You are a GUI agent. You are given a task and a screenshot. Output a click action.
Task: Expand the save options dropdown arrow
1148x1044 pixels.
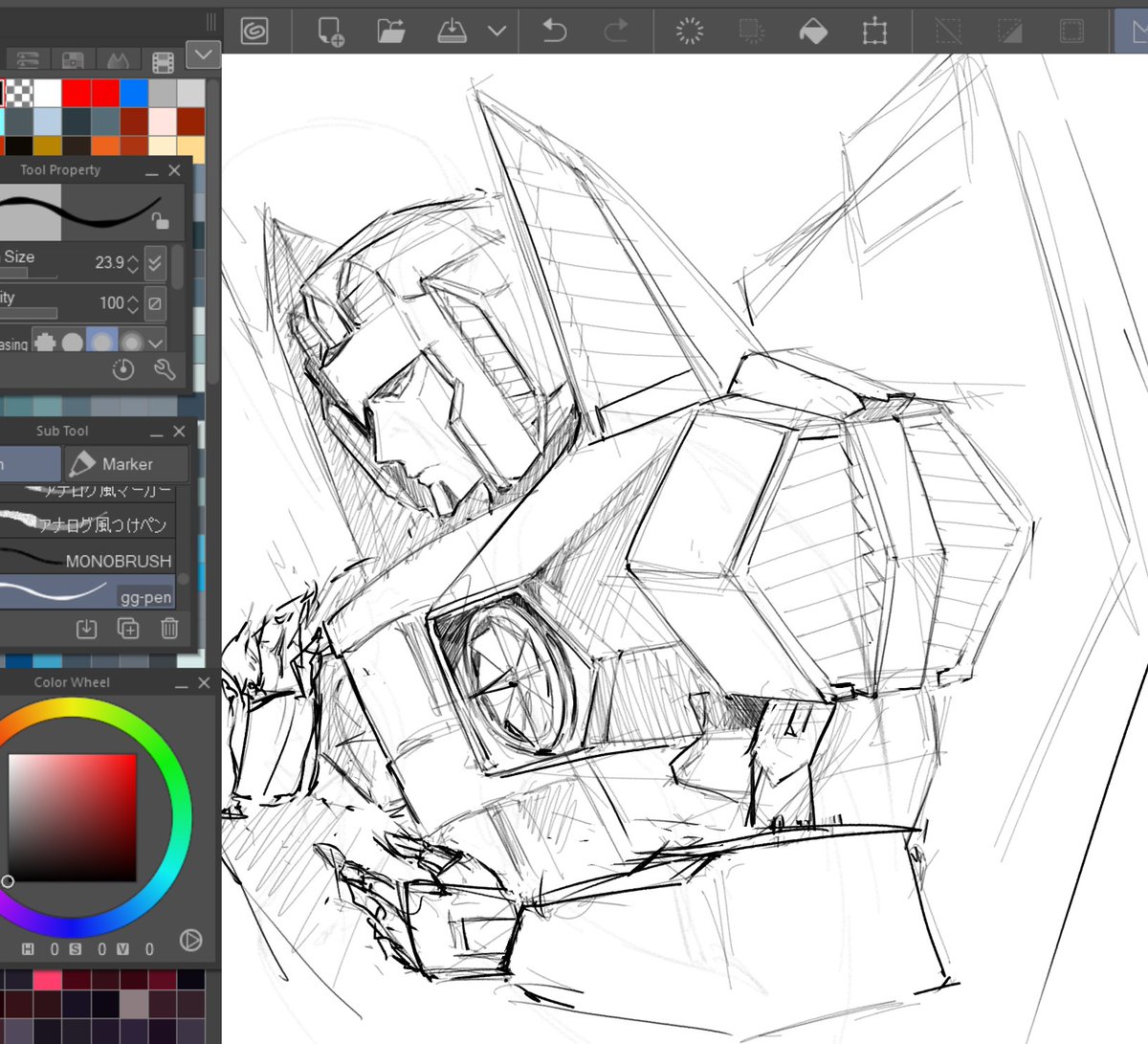[497, 32]
